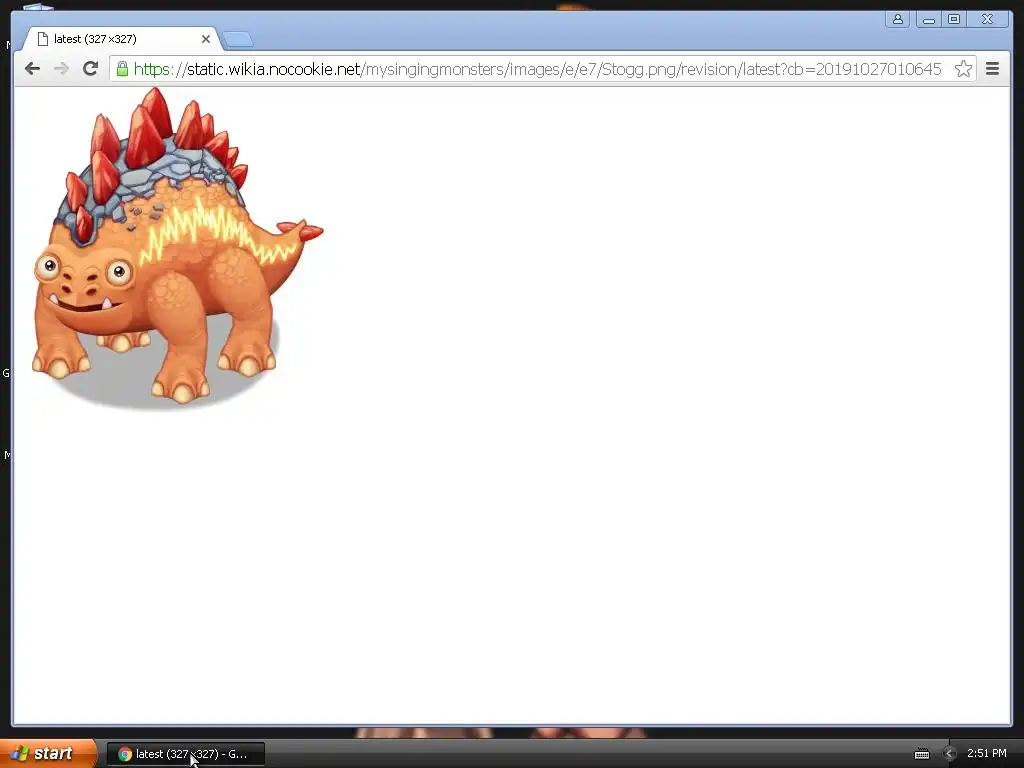This screenshot has height=768, width=1024.
Task: Reload the page with the refresh icon
Action: point(90,69)
